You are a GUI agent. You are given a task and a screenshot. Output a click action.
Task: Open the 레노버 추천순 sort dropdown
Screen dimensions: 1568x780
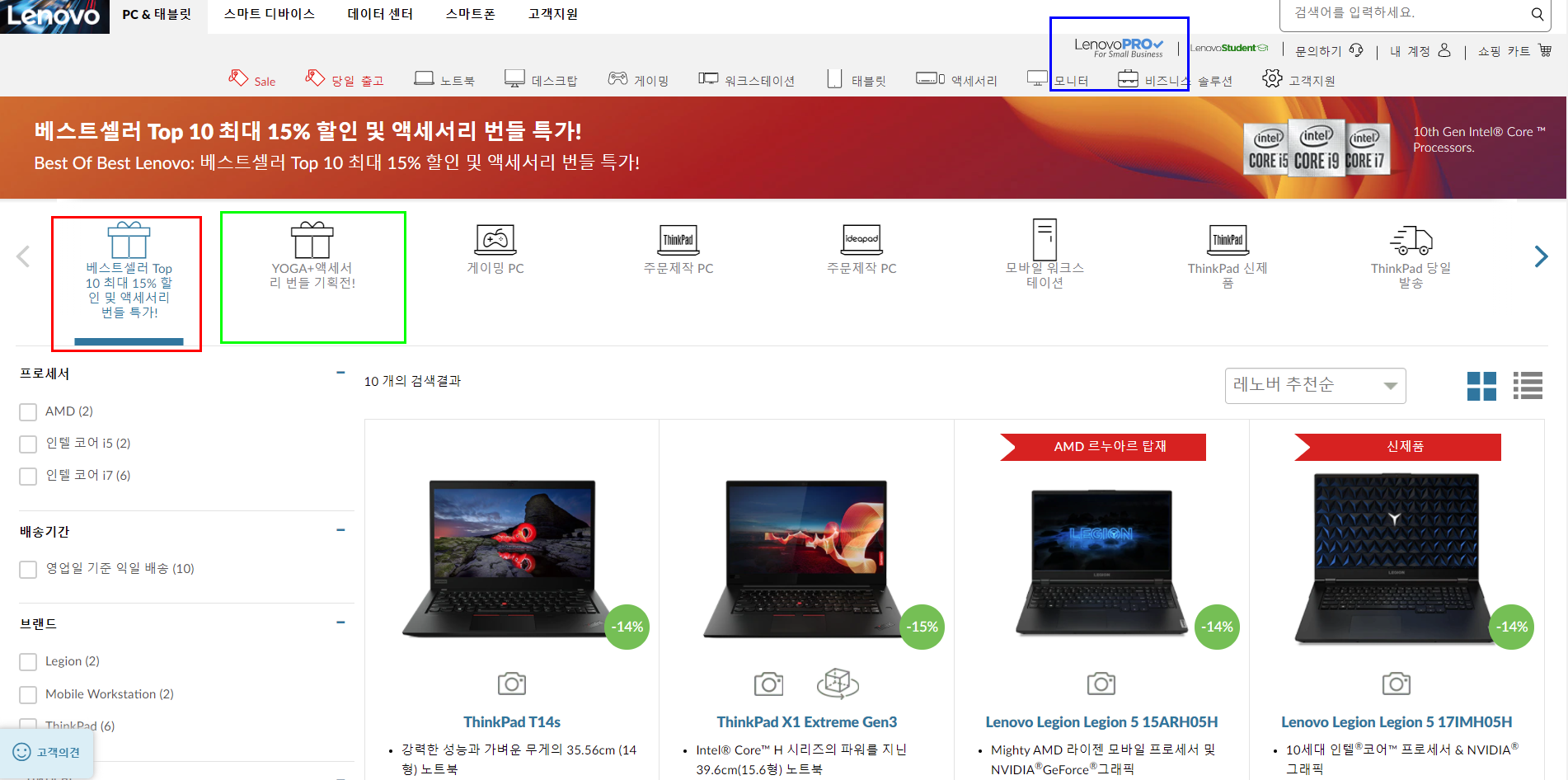pos(1316,385)
